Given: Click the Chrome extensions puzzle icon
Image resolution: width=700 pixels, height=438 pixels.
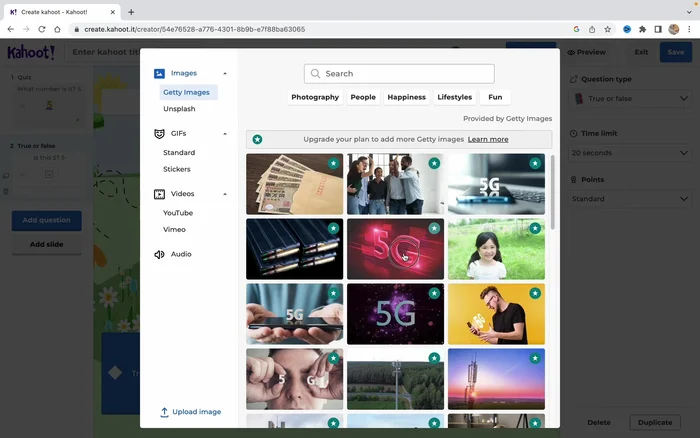Looking at the screenshot, I should [x=642, y=30].
